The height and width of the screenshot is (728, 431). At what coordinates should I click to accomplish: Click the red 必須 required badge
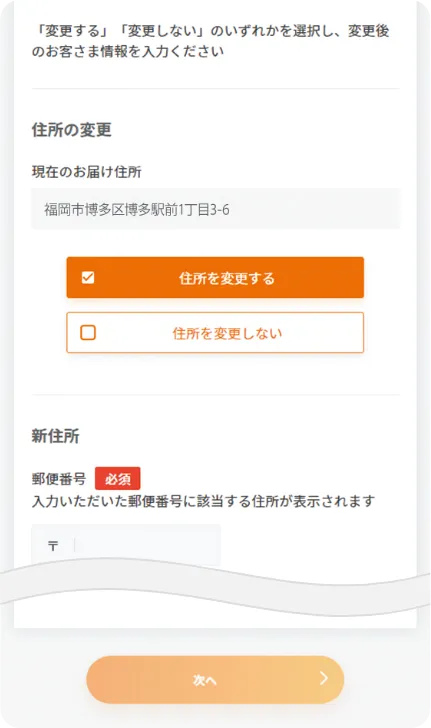(118, 479)
